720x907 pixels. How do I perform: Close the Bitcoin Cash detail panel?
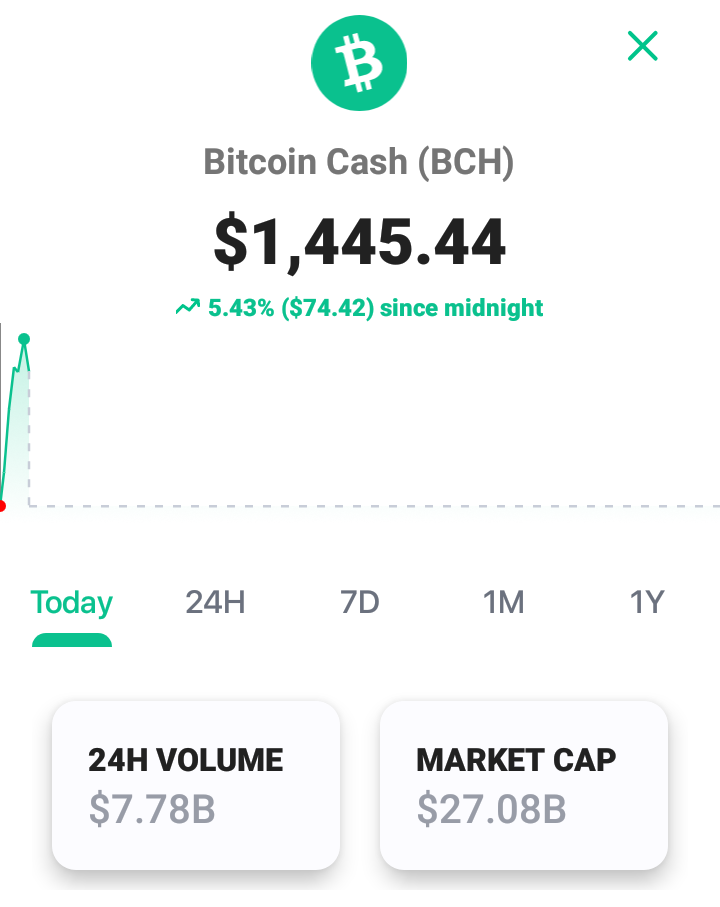[643, 46]
